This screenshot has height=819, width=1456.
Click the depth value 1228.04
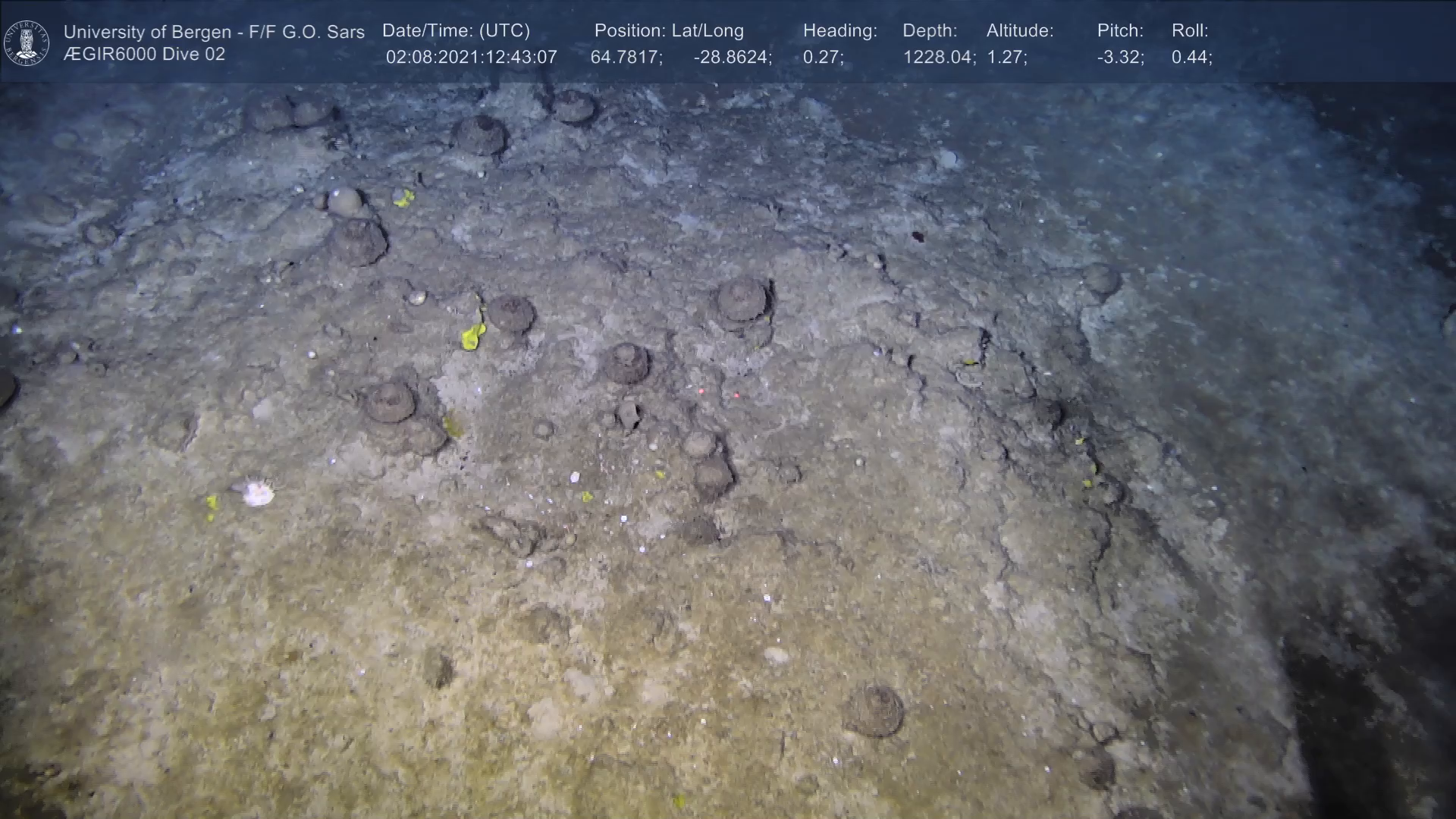pos(939,58)
